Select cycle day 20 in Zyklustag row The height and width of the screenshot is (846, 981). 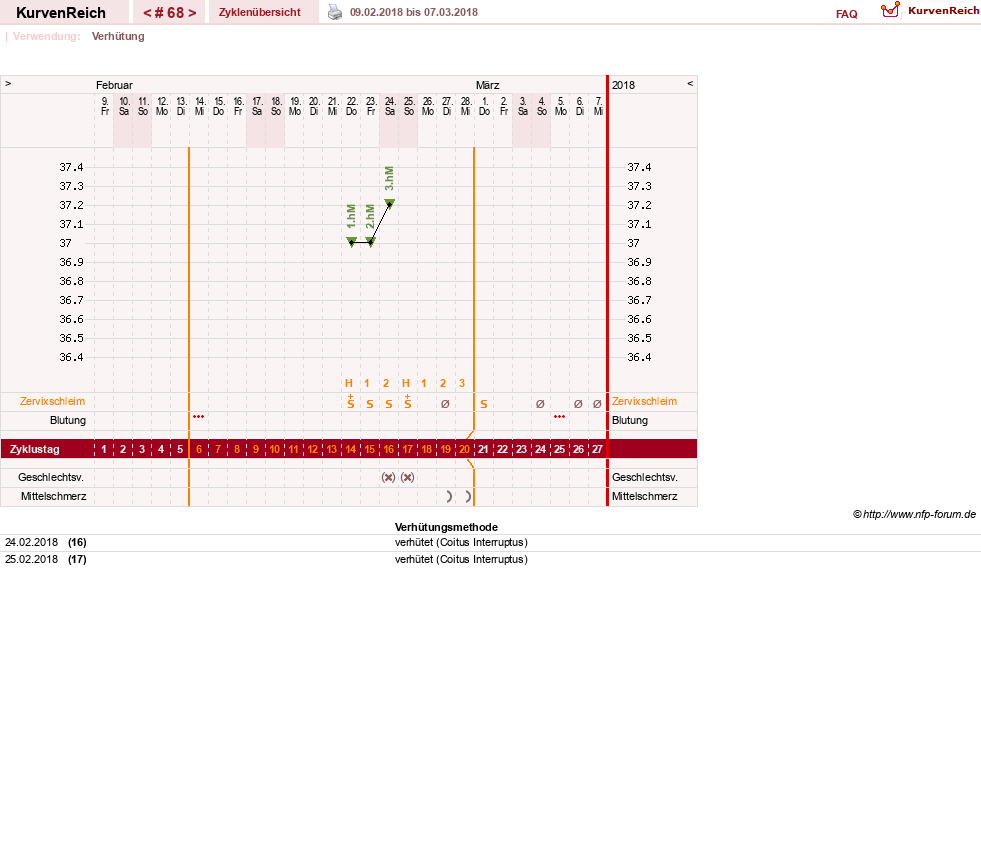click(464, 449)
